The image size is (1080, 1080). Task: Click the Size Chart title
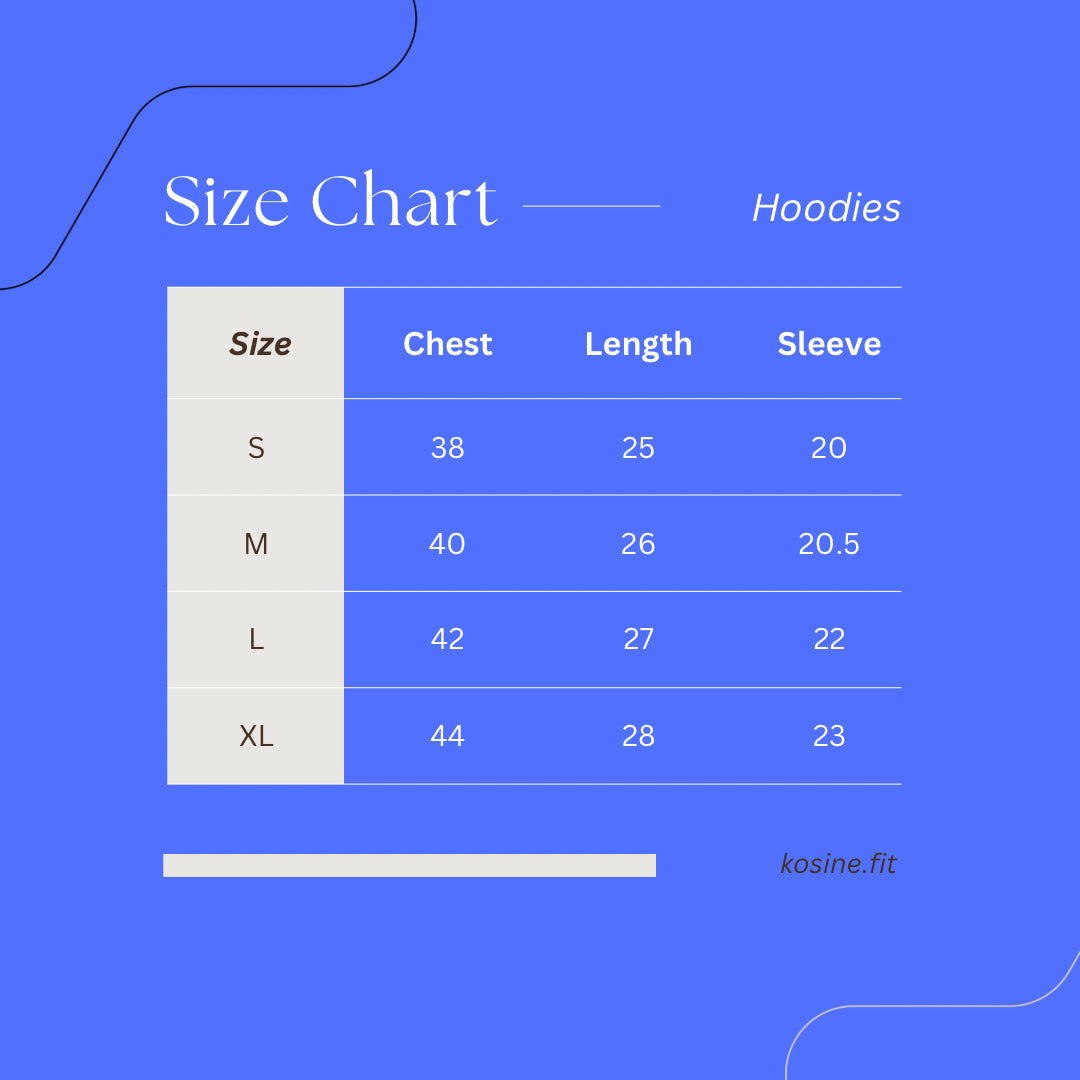[330, 202]
